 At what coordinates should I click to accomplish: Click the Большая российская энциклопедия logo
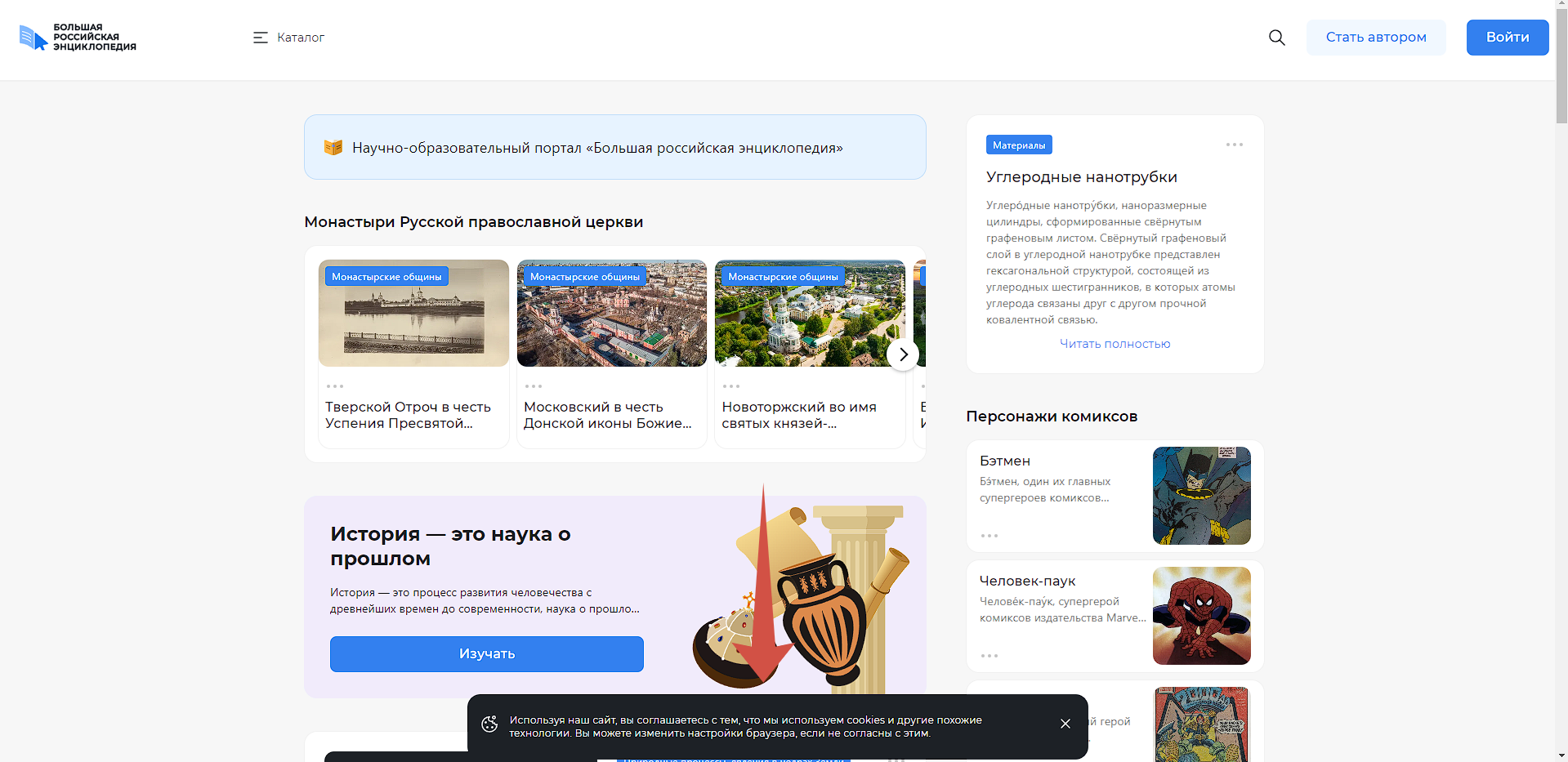click(x=78, y=37)
